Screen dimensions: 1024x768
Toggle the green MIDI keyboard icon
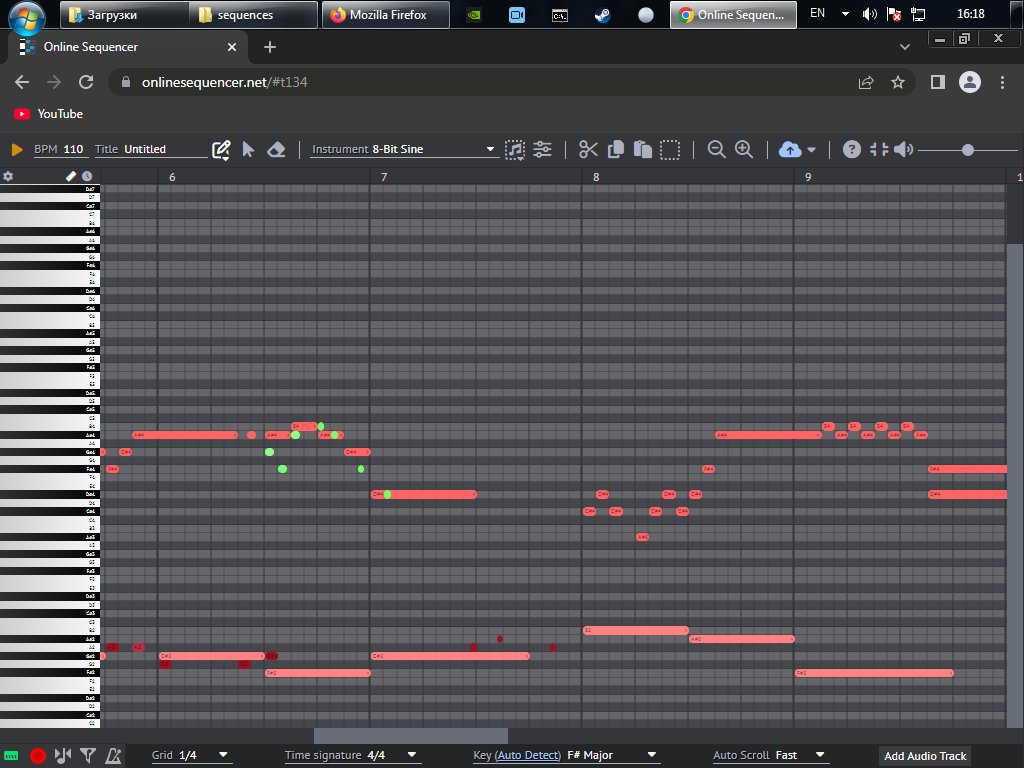(x=11, y=756)
